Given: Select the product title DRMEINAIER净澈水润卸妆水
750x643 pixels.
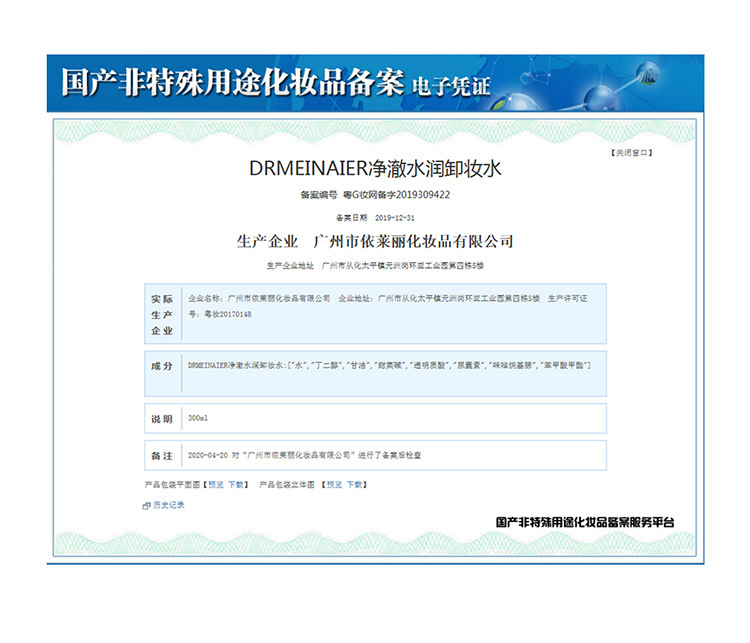Looking at the screenshot, I should [x=375, y=168].
